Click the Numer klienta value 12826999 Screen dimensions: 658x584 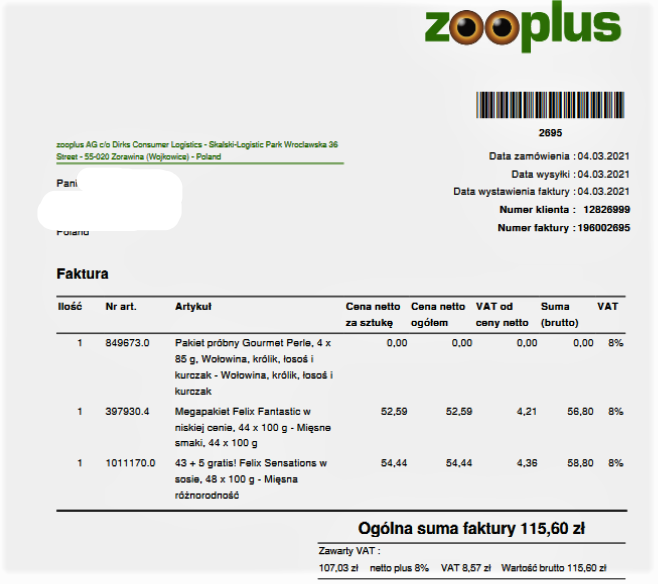605,210
